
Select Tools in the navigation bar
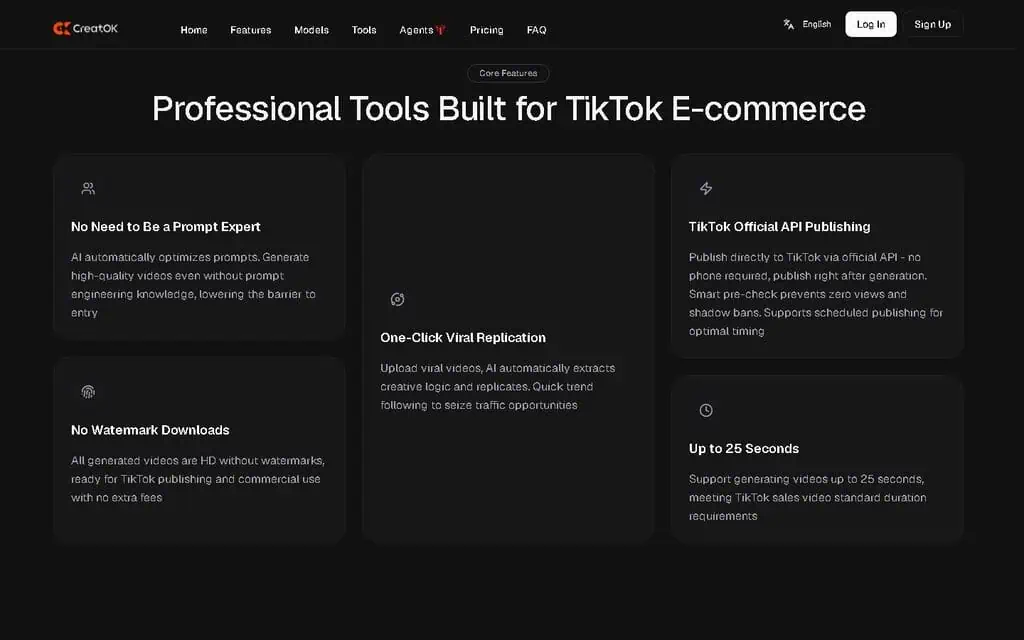click(364, 30)
